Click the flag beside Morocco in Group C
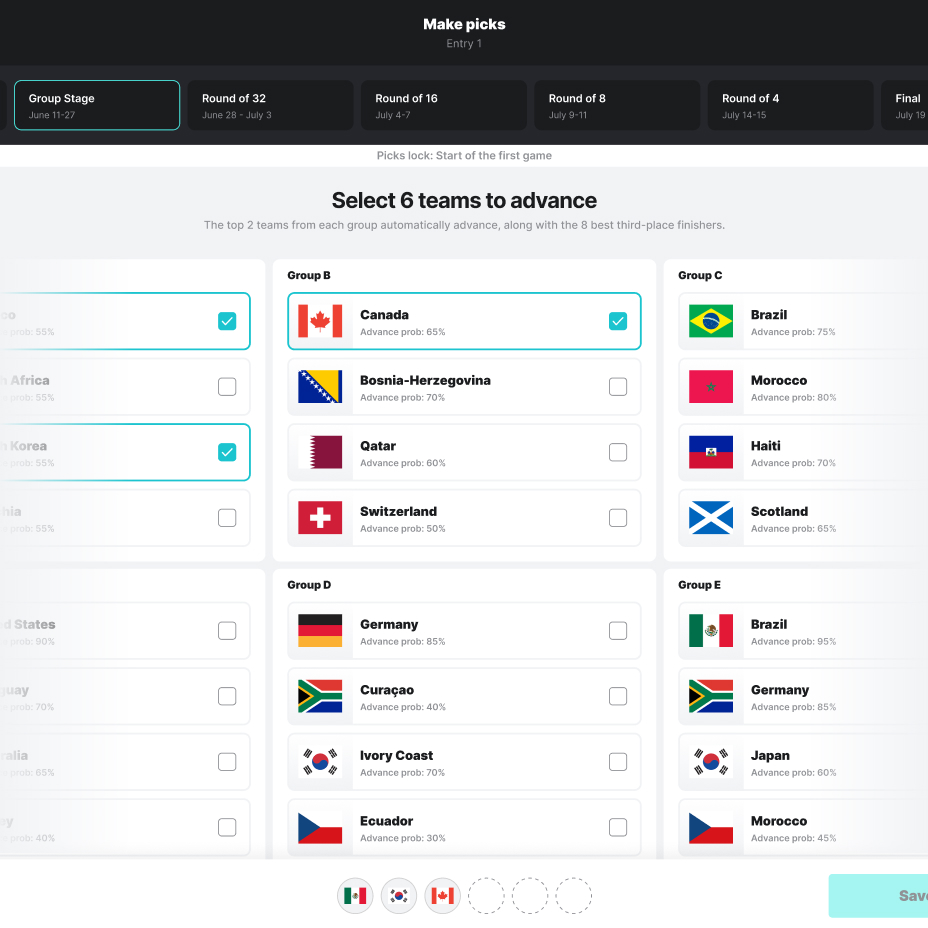The image size is (928, 928). pyautogui.click(x=711, y=386)
